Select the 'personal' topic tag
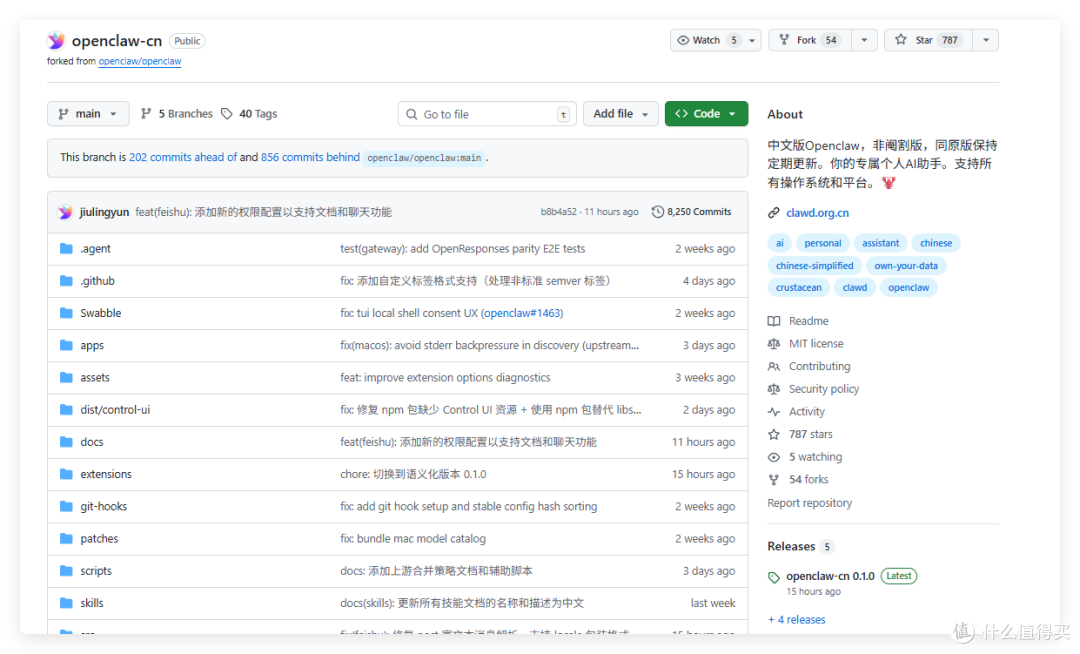The width and height of the screenshot is (1080, 654). pos(822,243)
